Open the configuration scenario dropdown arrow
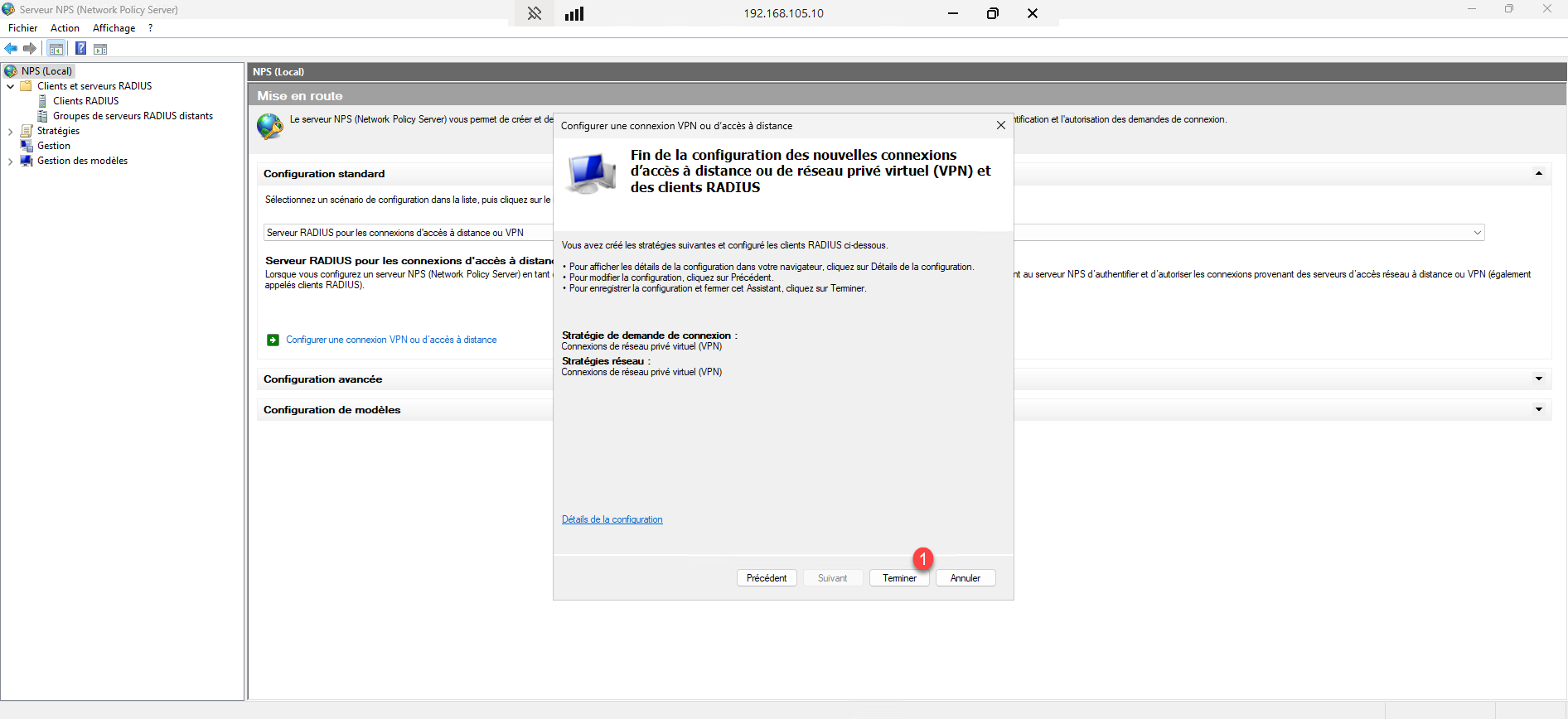 click(x=1477, y=233)
